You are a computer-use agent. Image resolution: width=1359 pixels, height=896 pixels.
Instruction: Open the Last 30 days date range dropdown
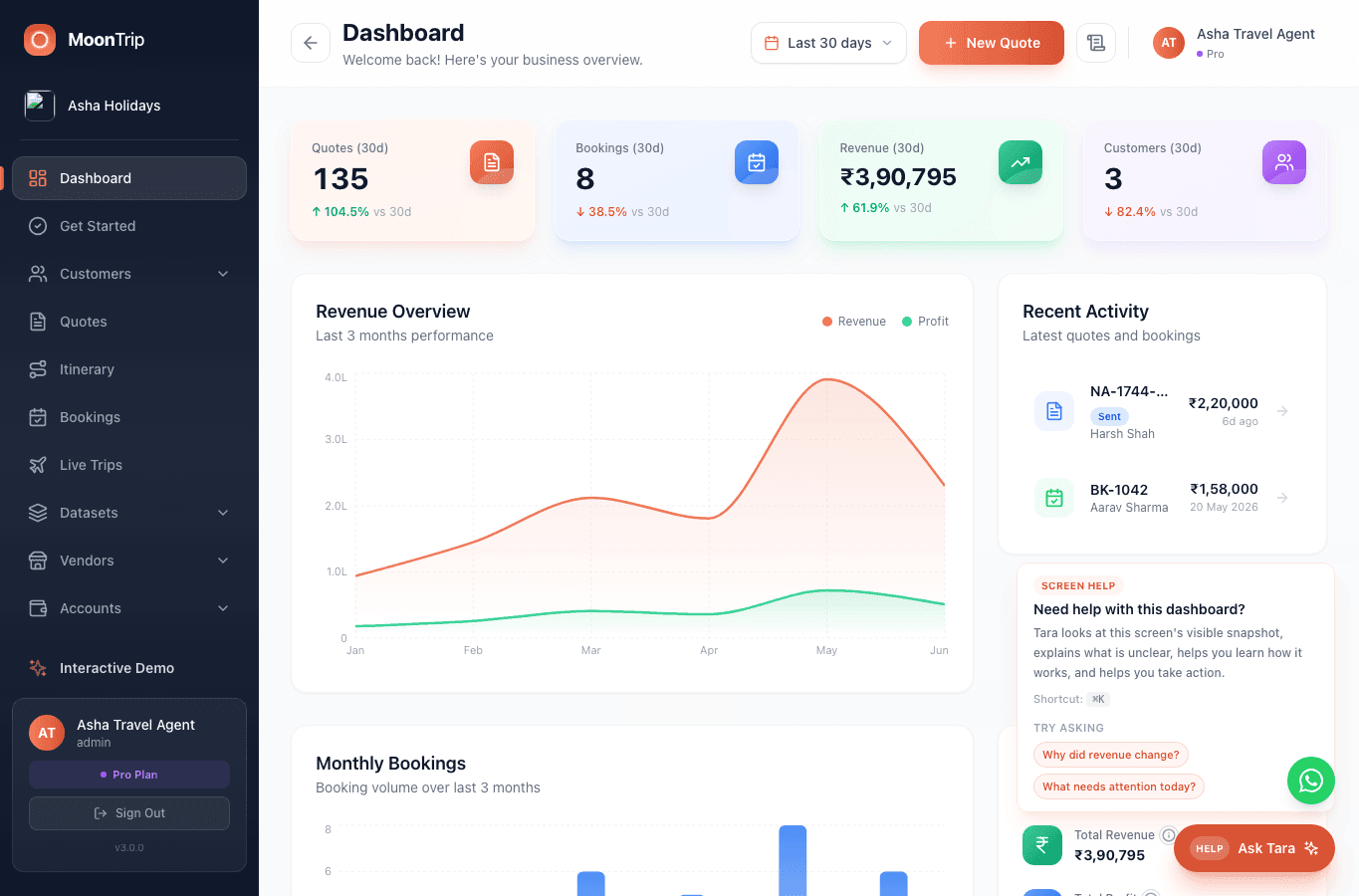tap(828, 43)
